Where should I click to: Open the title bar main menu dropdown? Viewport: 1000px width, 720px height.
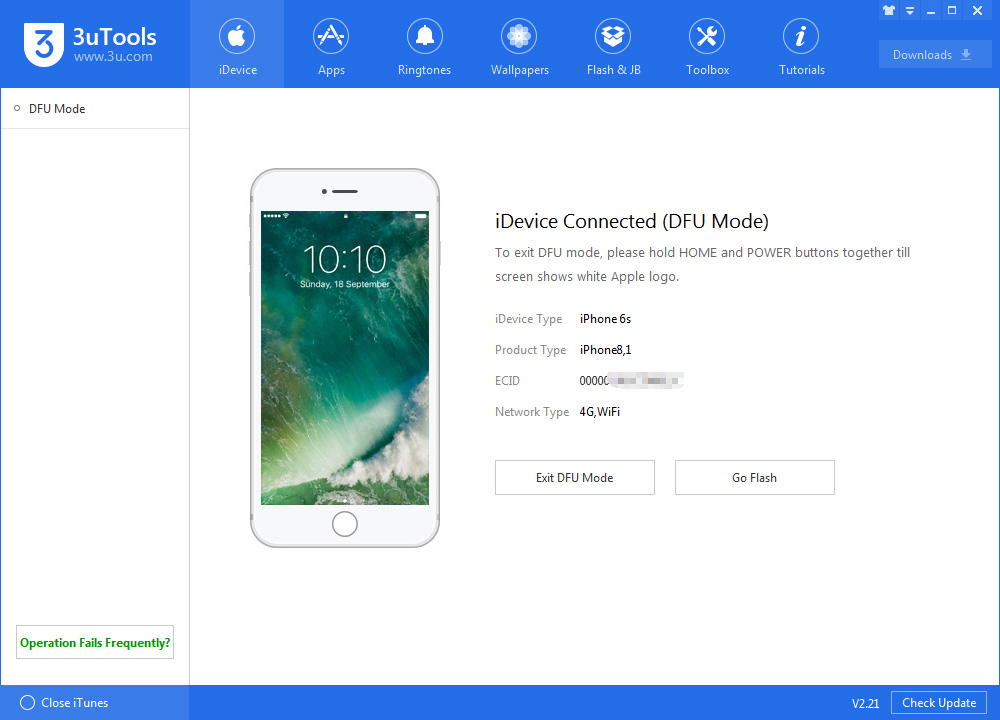point(910,10)
